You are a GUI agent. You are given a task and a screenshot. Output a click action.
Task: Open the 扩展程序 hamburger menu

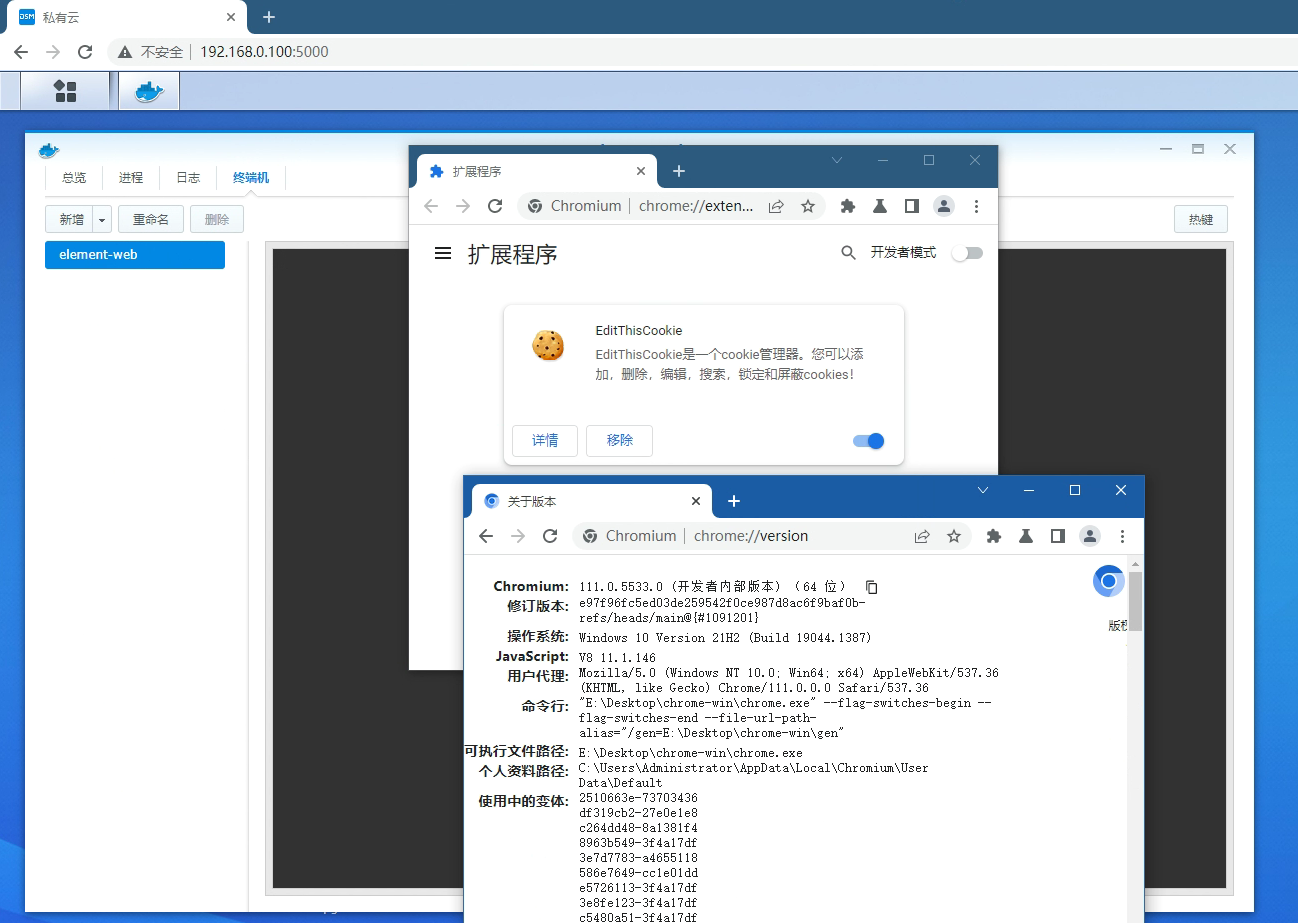coord(443,254)
